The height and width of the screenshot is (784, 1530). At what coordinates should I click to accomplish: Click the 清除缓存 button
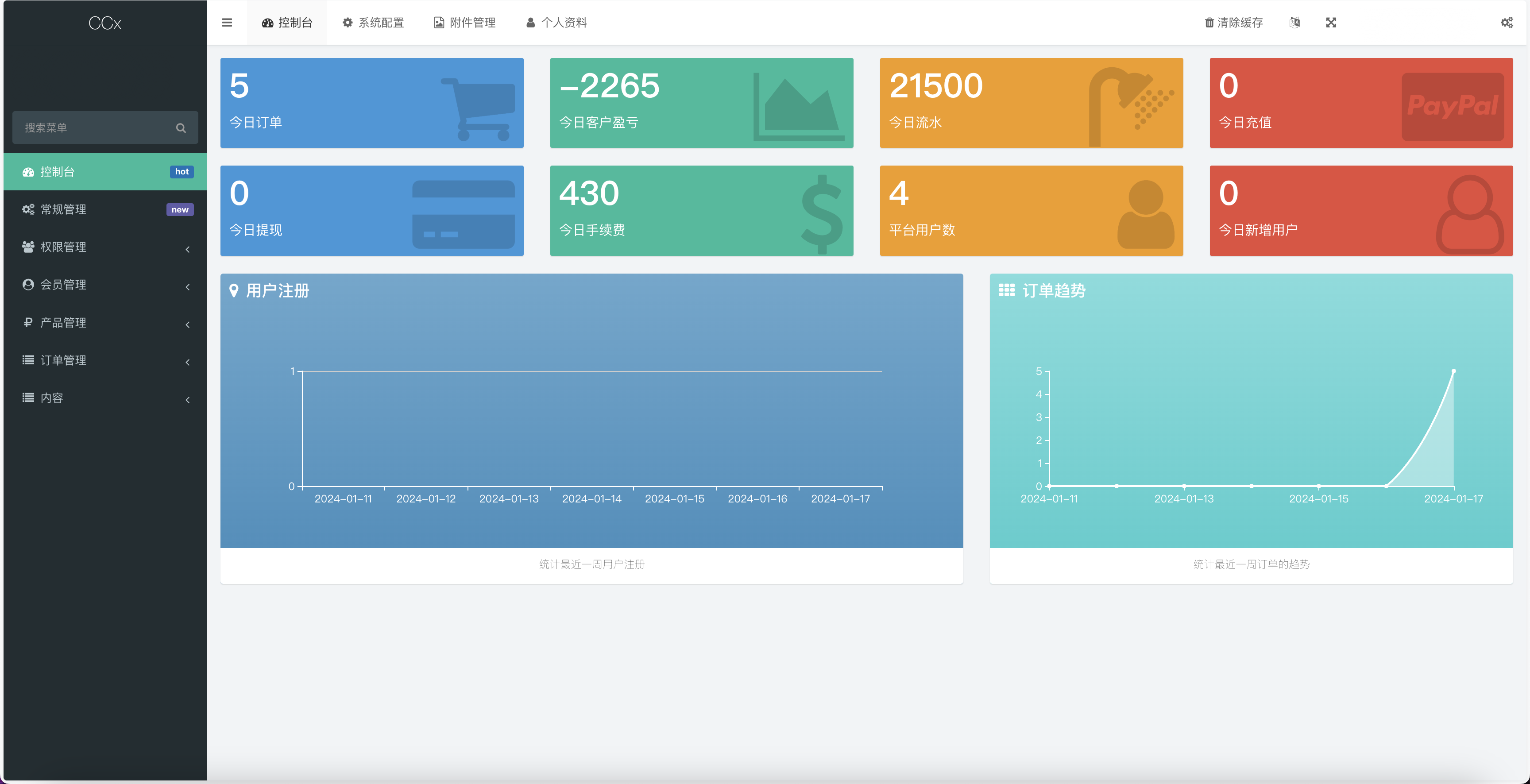1234,23
